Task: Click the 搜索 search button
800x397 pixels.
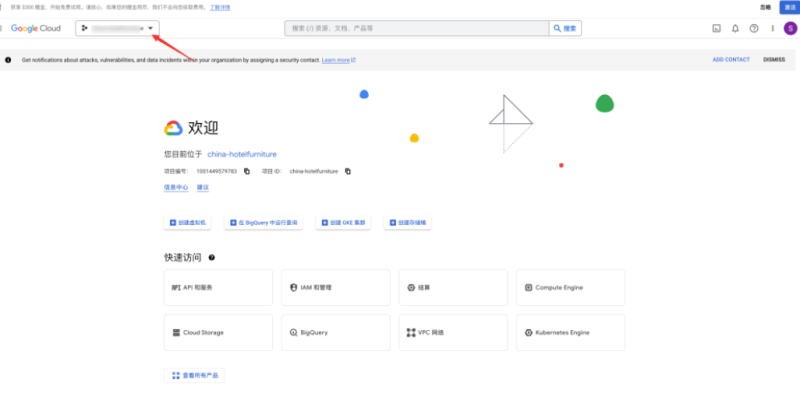Action: pyautogui.click(x=565, y=29)
